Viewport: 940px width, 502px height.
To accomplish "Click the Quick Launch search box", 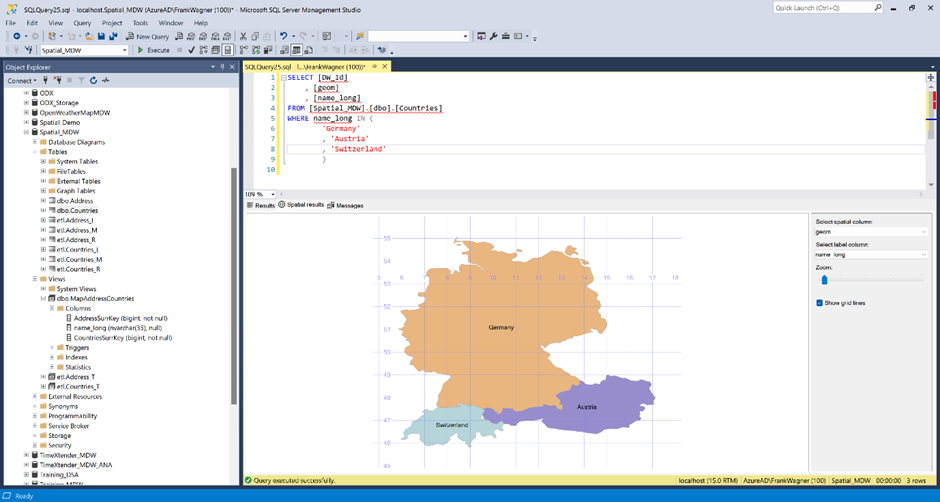I will [828, 8].
